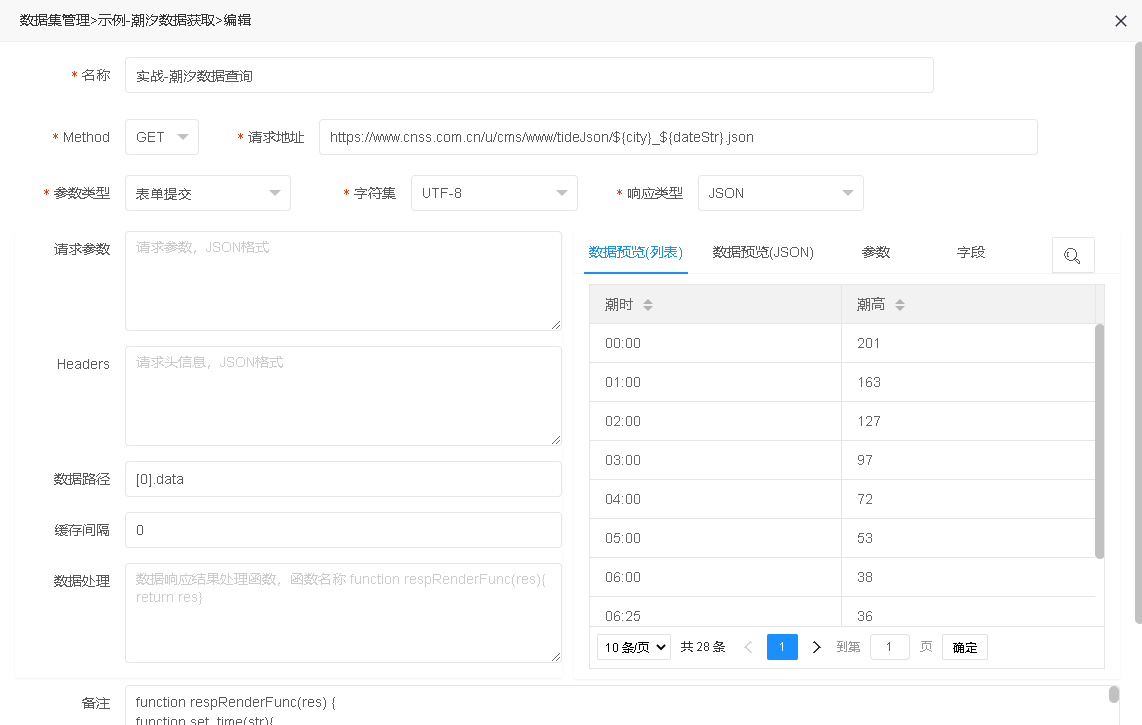Switch to the 参数 tab
Image resolution: width=1142 pixels, height=725 pixels.
coord(876,252)
